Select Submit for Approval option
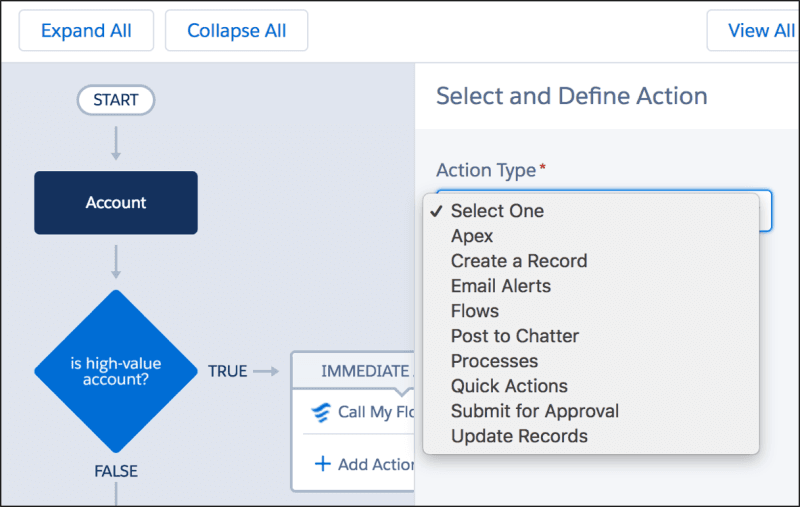Viewport: 800px width, 507px height. (x=534, y=411)
